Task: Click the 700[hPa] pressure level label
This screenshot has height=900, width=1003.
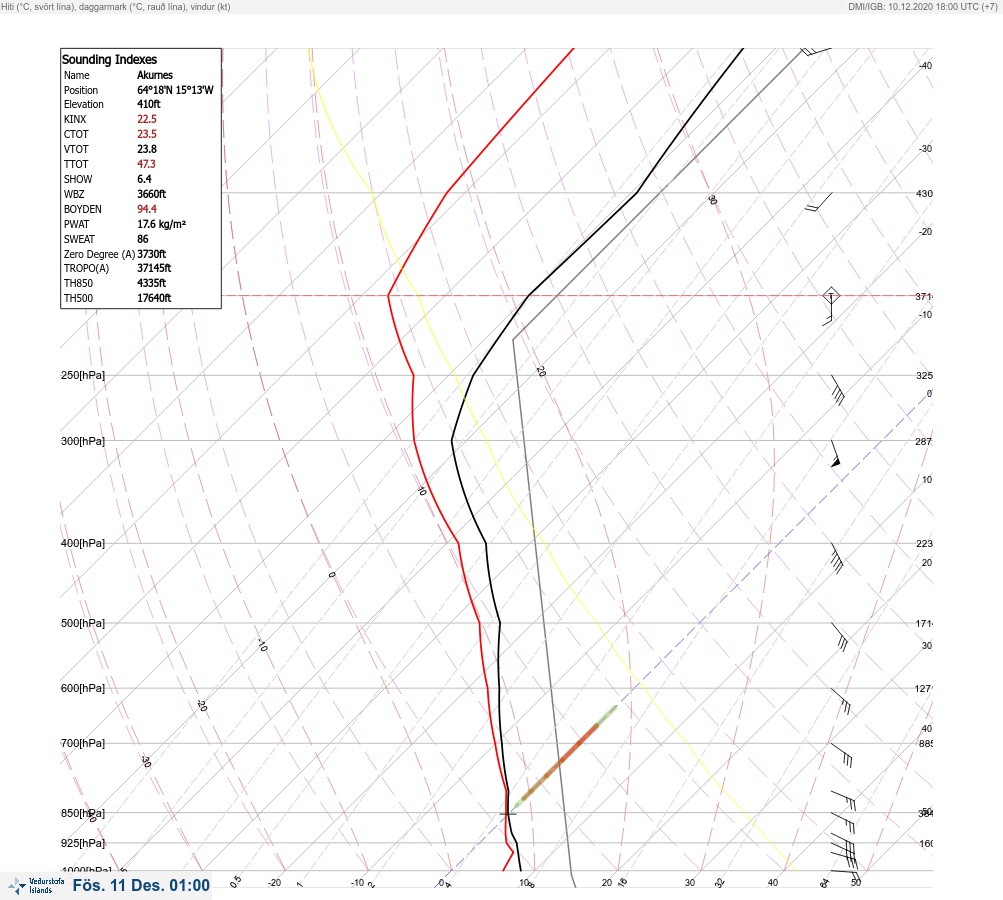Action: point(83,743)
